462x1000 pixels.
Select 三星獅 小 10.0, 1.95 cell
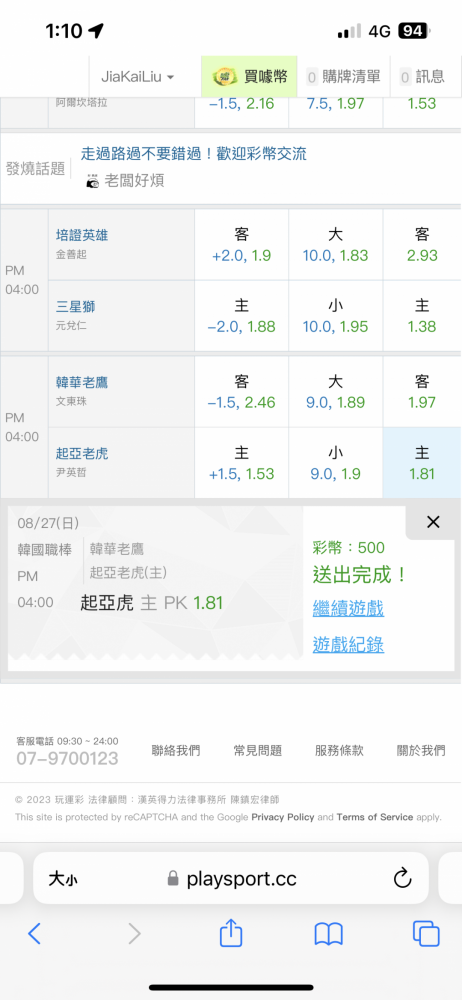click(336, 316)
